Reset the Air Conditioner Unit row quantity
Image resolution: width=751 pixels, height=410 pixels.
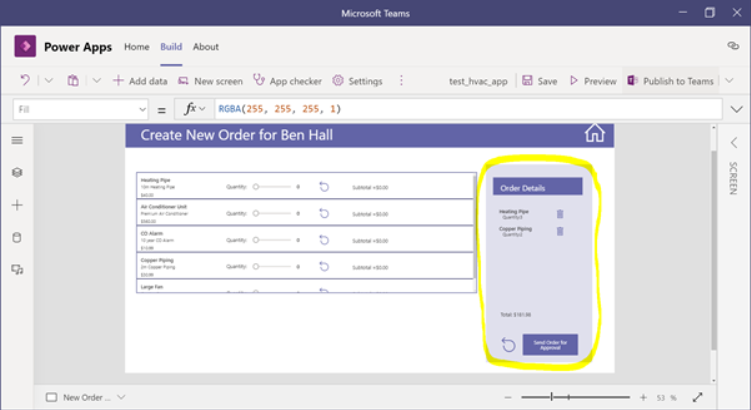click(x=324, y=213)
